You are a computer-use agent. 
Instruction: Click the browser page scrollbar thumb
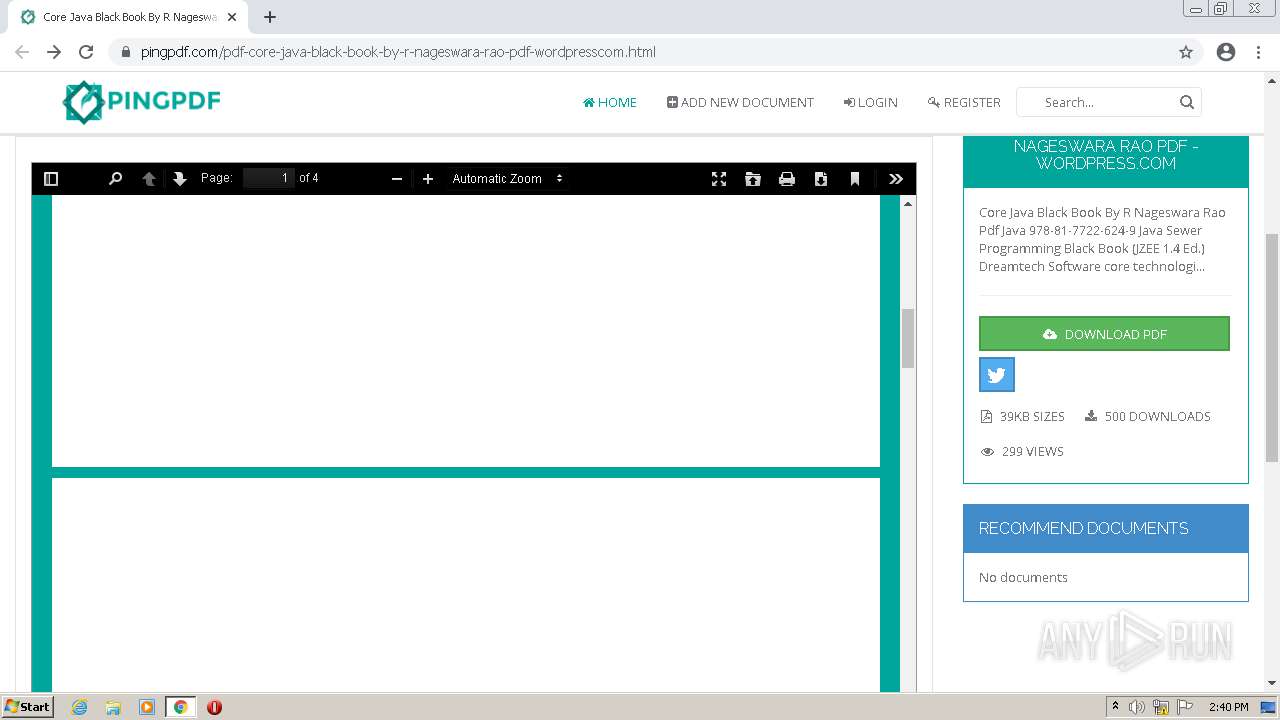[1272, 347]
